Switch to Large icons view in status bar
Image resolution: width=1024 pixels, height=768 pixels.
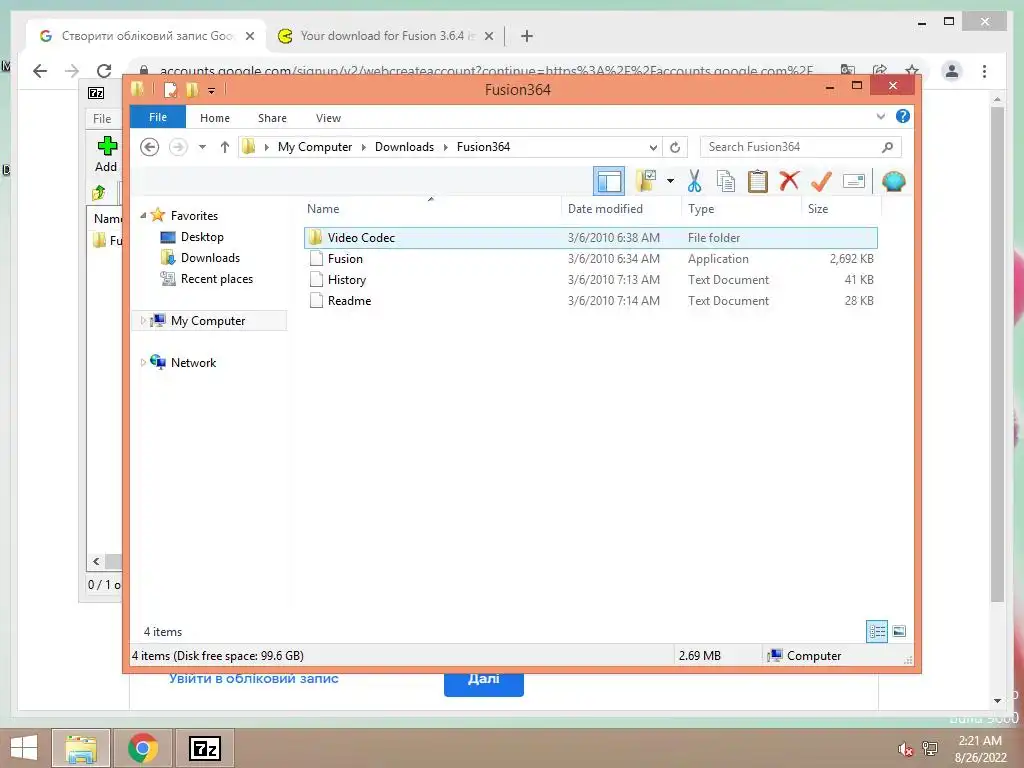(x=899, y=631)
